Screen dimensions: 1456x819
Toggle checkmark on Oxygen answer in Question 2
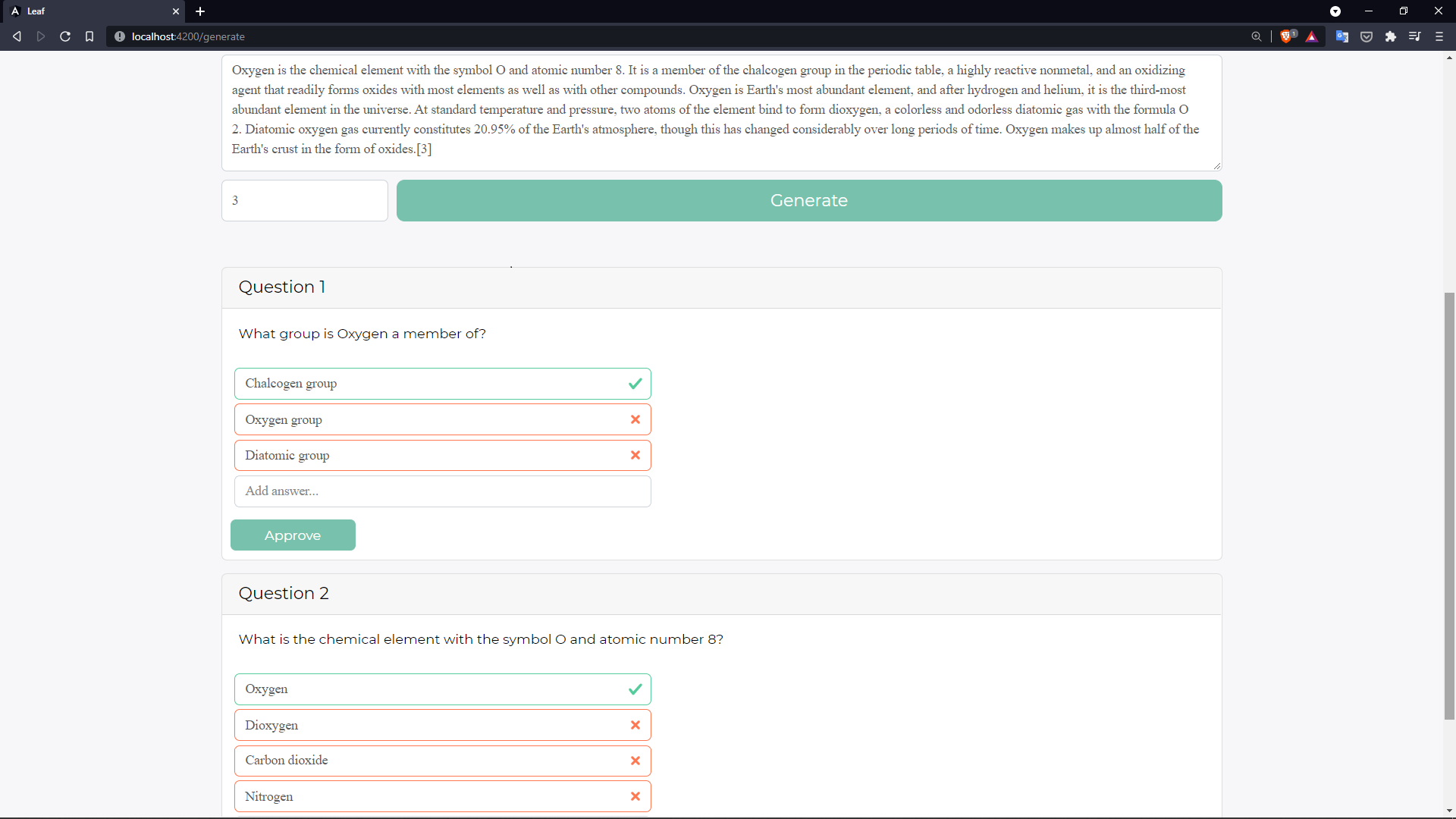(635, 689)
